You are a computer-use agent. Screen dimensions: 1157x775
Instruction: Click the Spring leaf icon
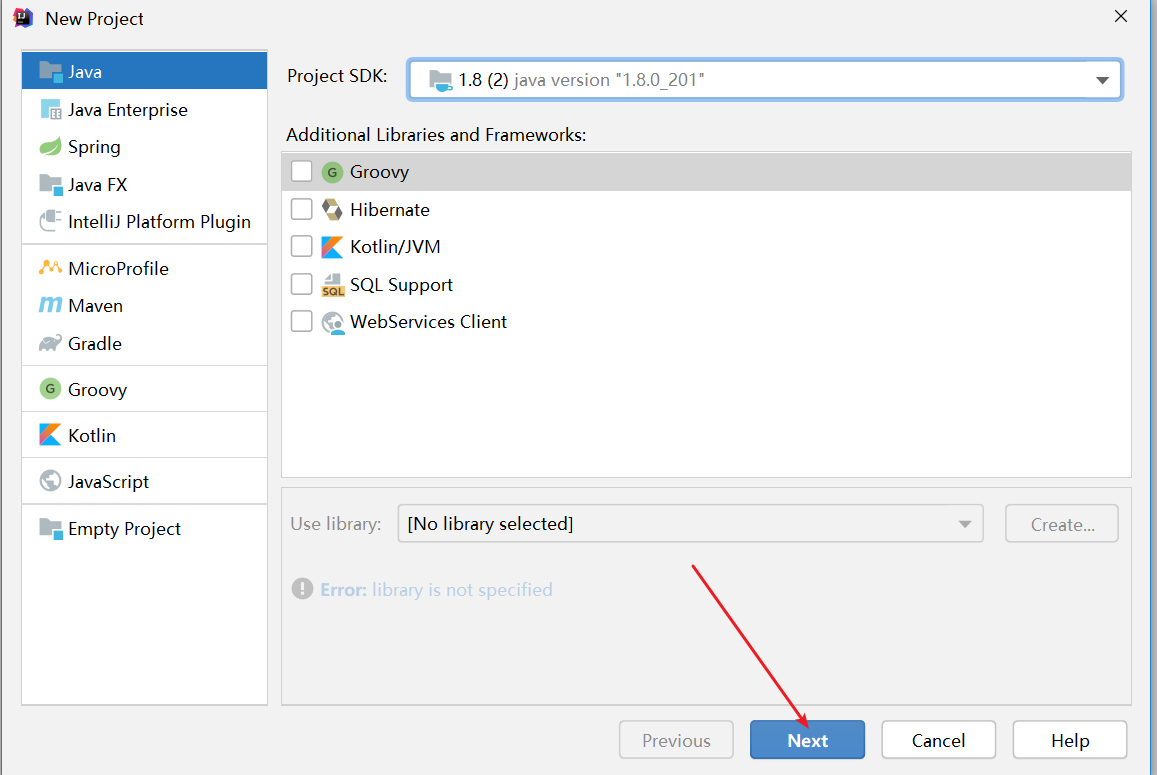click(x=50, y=146)
